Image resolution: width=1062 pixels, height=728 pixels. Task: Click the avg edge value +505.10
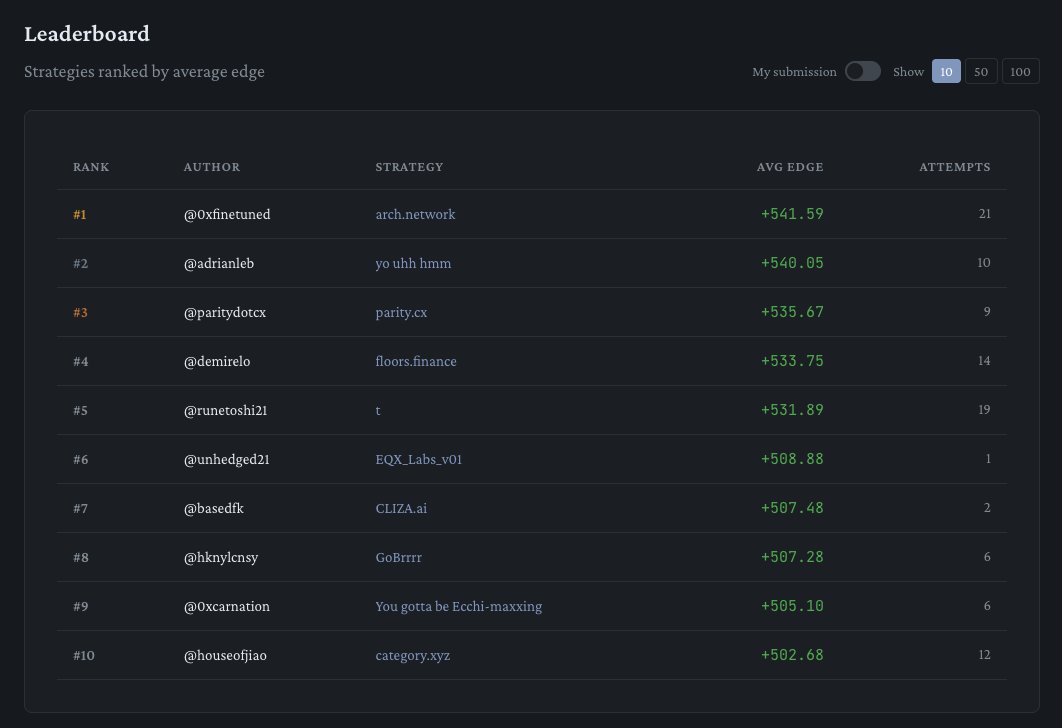(792, 605)
